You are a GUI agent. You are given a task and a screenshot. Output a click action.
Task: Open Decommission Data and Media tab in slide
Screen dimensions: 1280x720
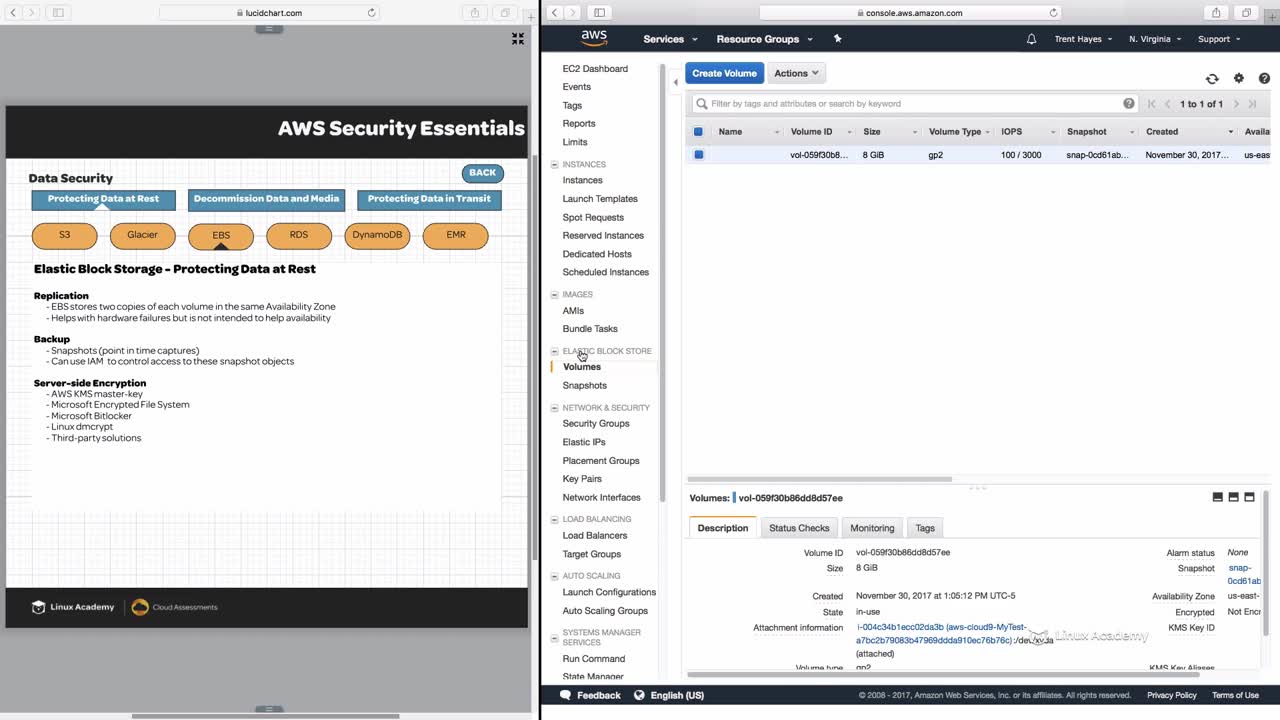pyautogui.click(x=266, y=199)
